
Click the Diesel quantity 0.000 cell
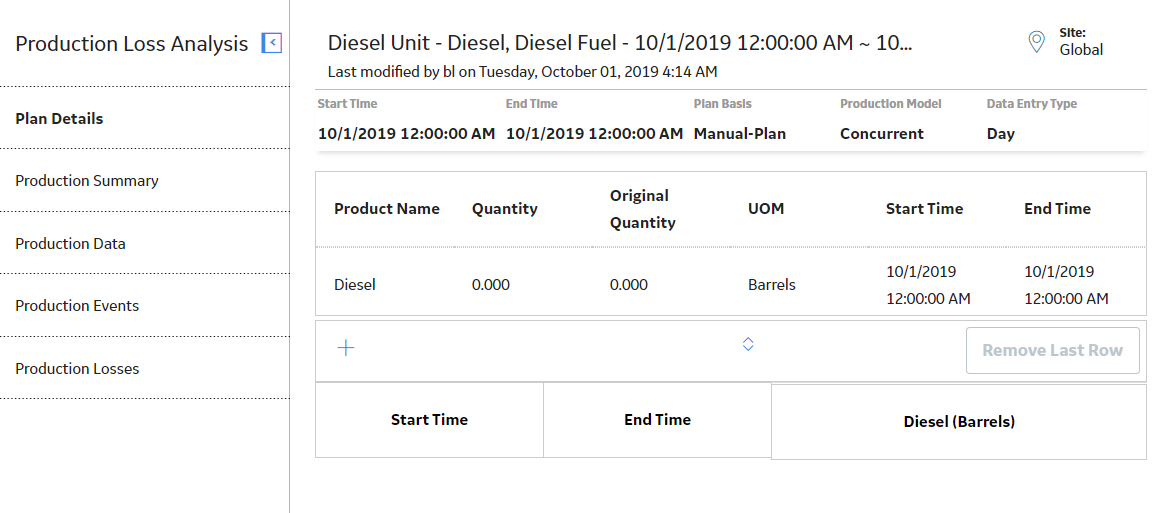coord(491,285)
